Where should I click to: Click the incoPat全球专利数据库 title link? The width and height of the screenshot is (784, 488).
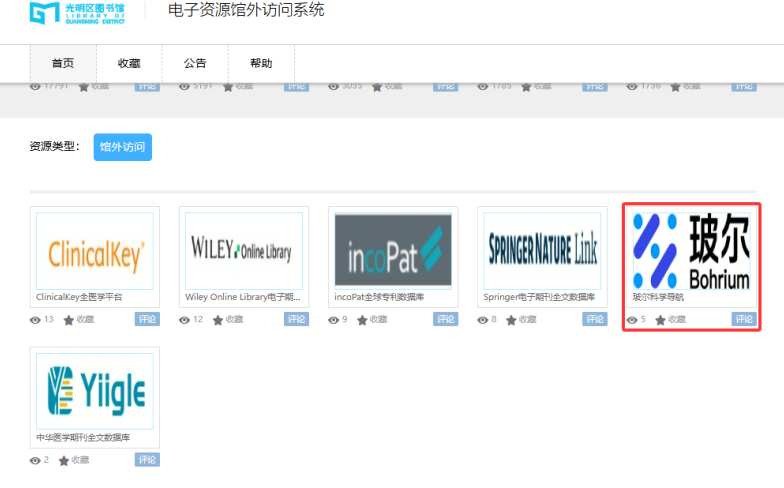(379, 297)
